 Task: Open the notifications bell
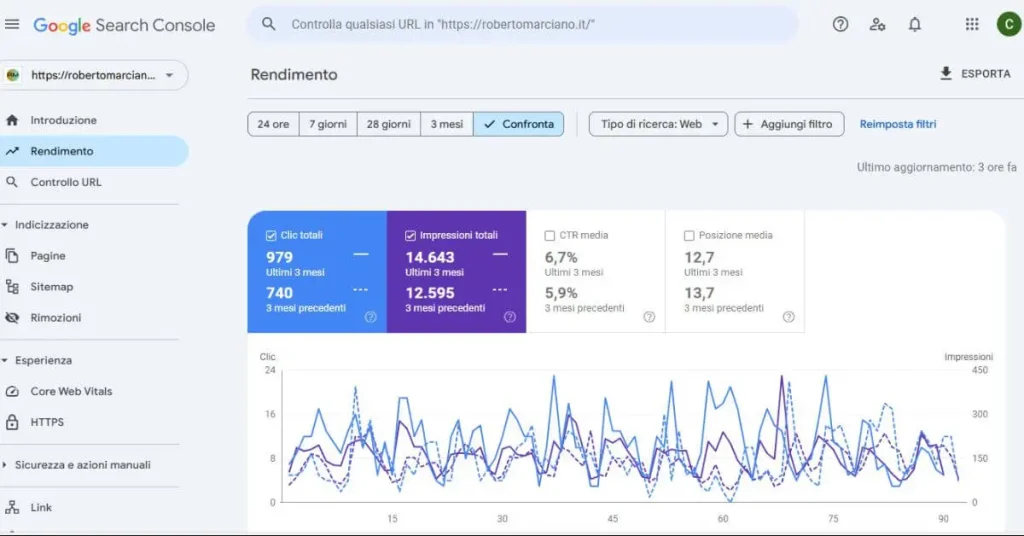pyautogui.click(x=914, y=25)
